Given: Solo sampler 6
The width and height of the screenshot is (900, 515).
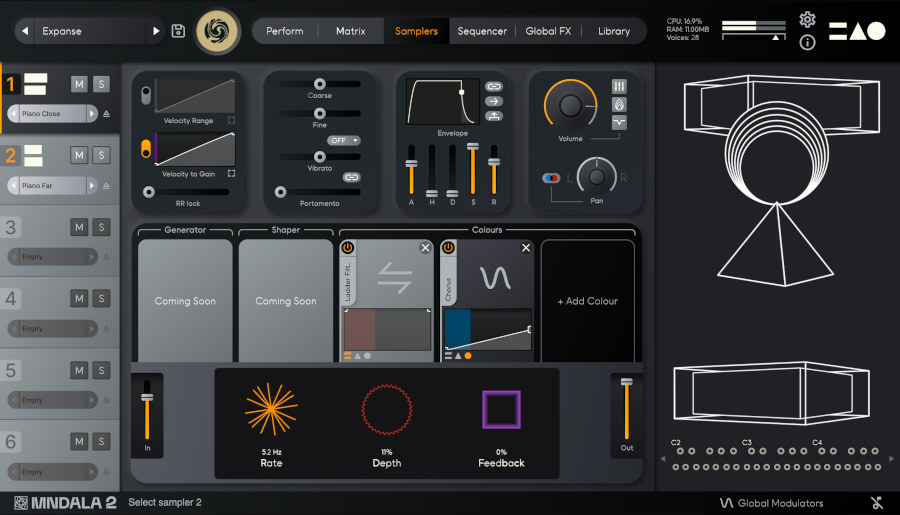Looking at the screenshot, I should 101,442.
